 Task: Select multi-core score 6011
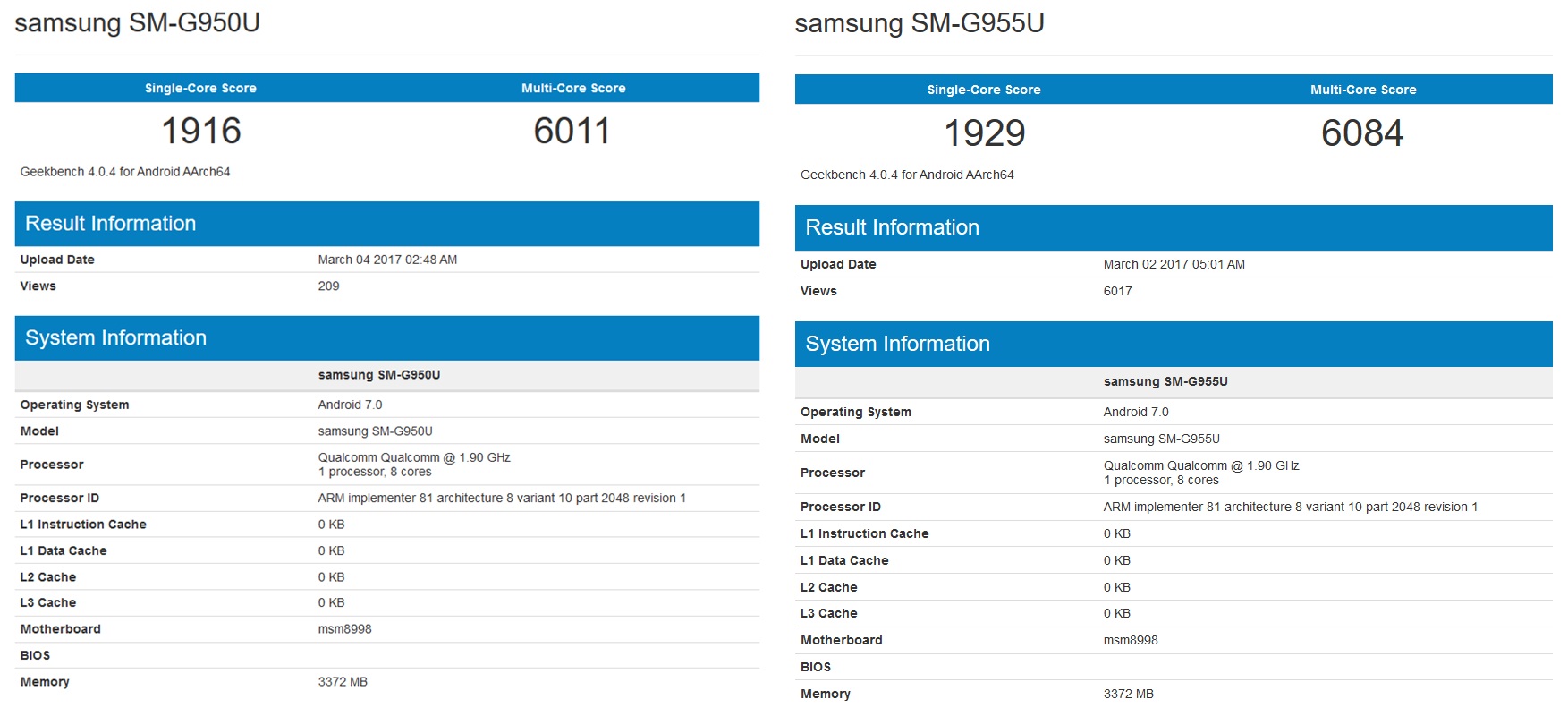[x=572, y=131]
